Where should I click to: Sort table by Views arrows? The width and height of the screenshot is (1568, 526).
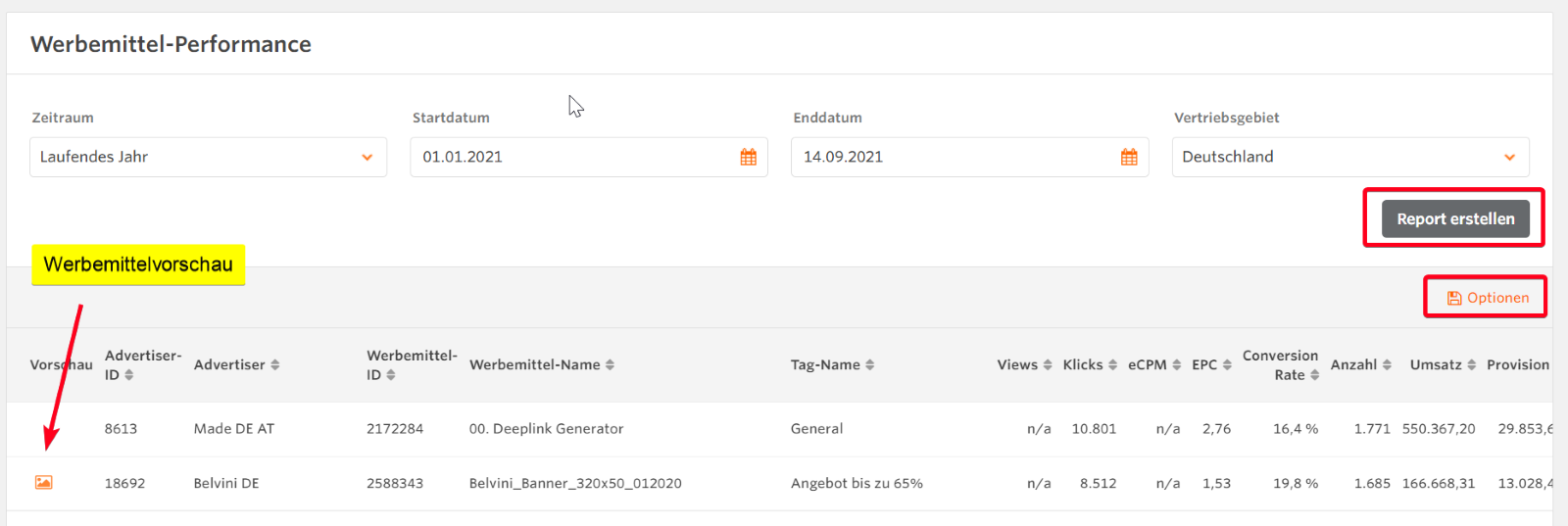tap(1048, 364)
